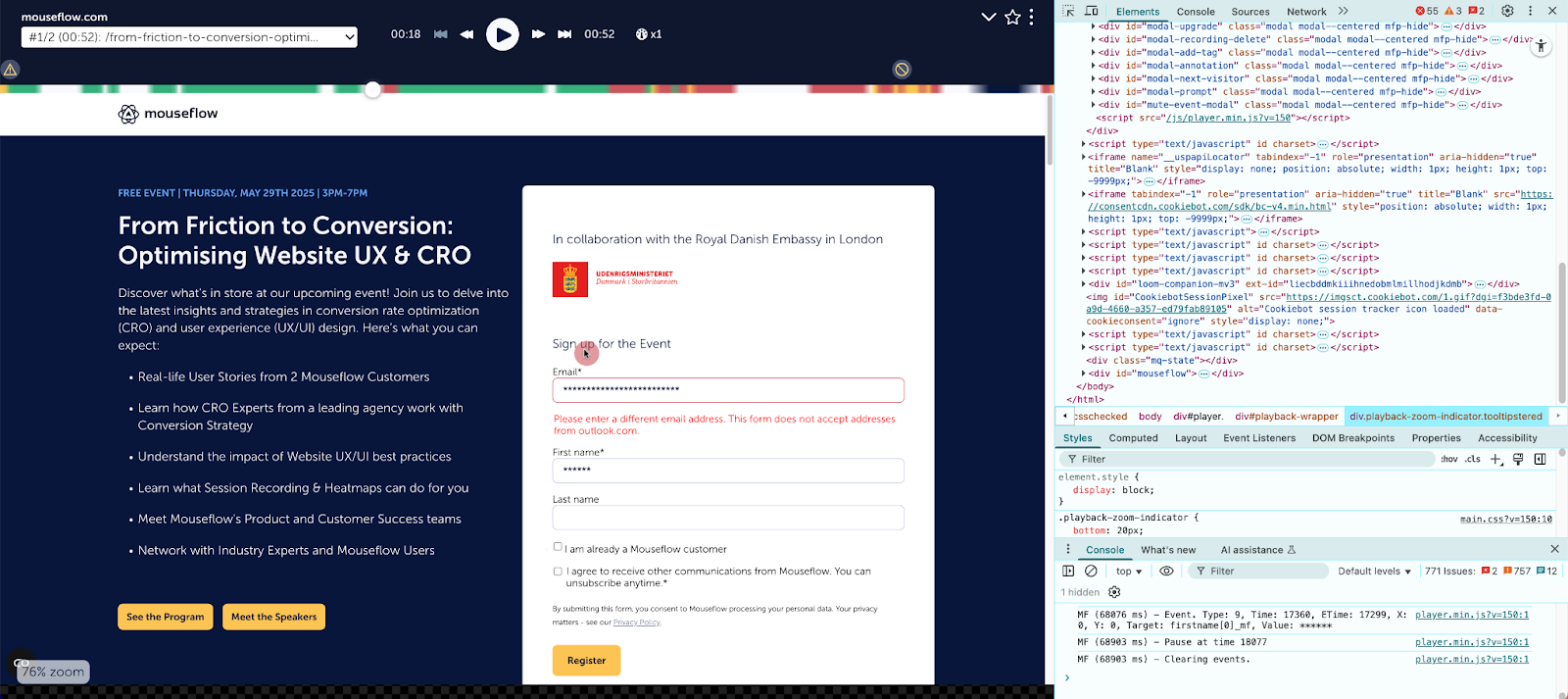The height and width of the screenshot is (699, 1568).
Task: Select the body breadcrumb item
Action: pos(1151,417)
